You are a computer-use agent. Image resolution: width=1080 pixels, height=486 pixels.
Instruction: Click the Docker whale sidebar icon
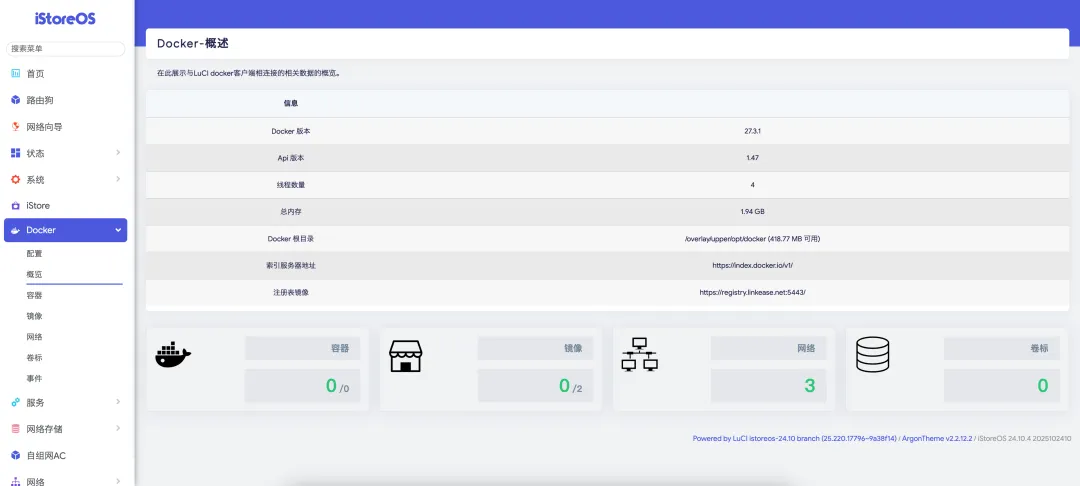[16, 231]
